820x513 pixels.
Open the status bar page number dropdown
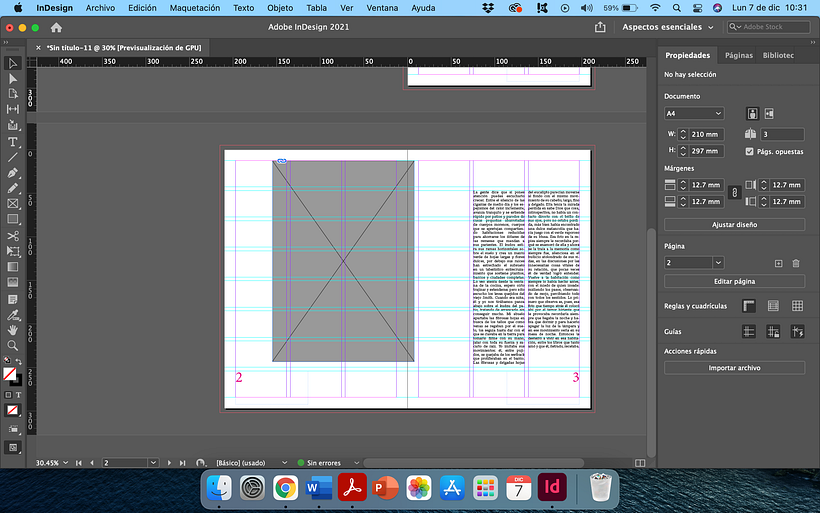pyautogui.click(x=153, y=463)
